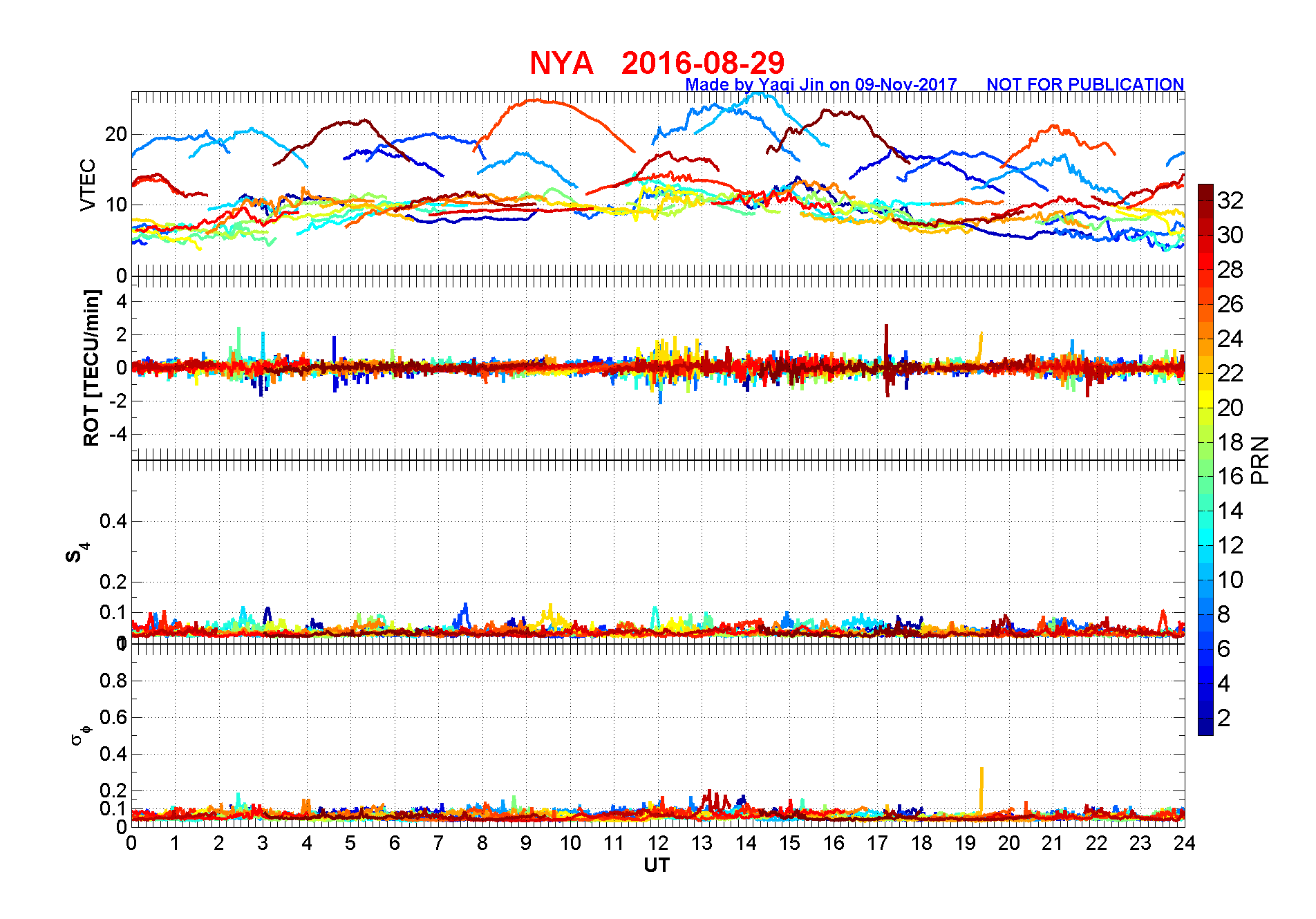Click the sigma phi y-tick label 0.8
1316x919 pixels.
(x=113, y=681)
